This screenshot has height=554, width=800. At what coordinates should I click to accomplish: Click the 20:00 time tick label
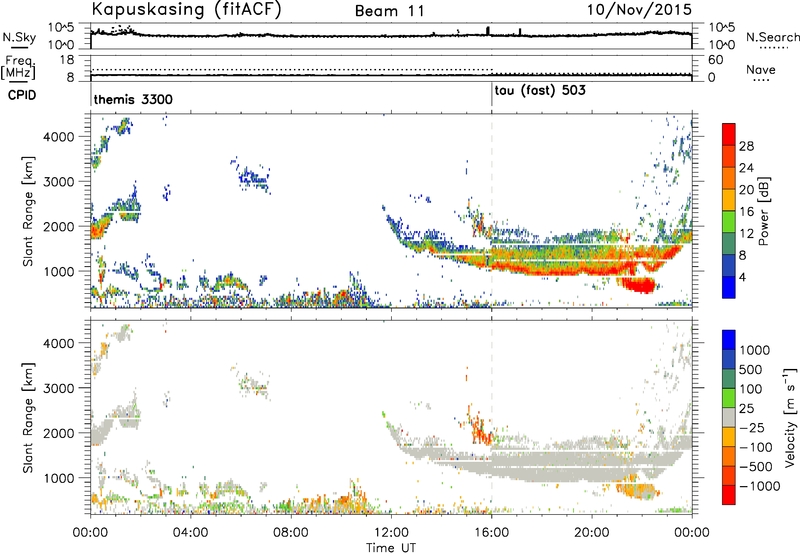592,533
